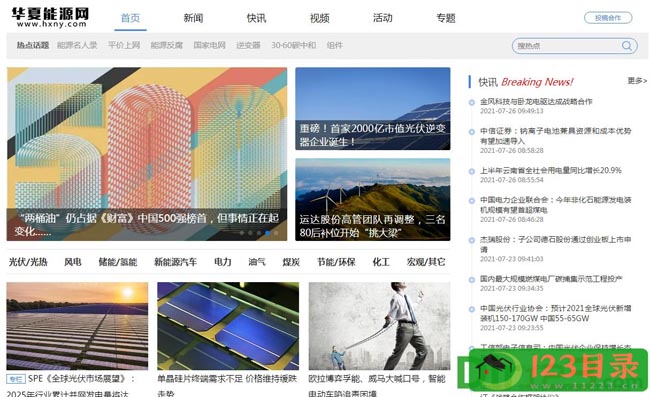Click the 投稿合作 button

tap(608, 18)
